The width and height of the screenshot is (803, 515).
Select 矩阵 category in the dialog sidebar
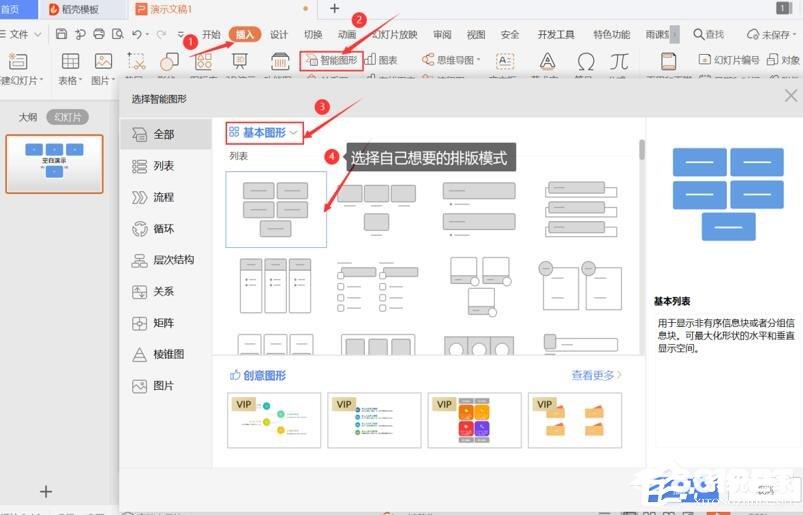pos(165,323)
